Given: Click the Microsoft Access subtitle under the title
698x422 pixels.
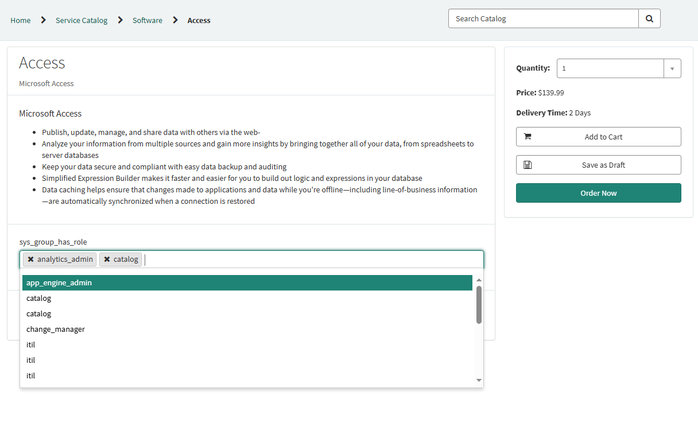Looking at the screenshot, I should pyautogui.click(x=46, y=84).
